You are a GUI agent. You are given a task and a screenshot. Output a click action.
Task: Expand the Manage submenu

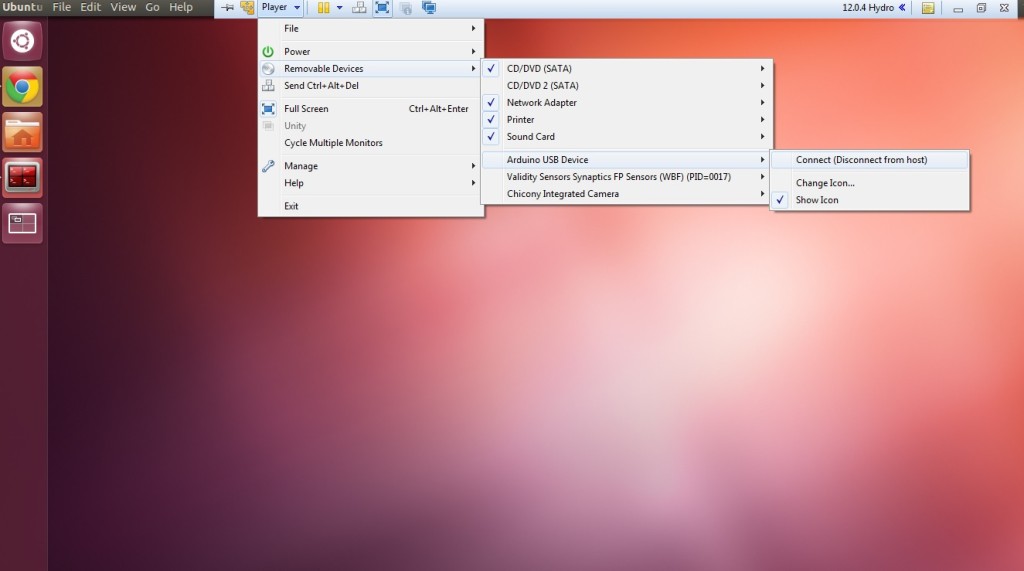[x=301, y=166]
